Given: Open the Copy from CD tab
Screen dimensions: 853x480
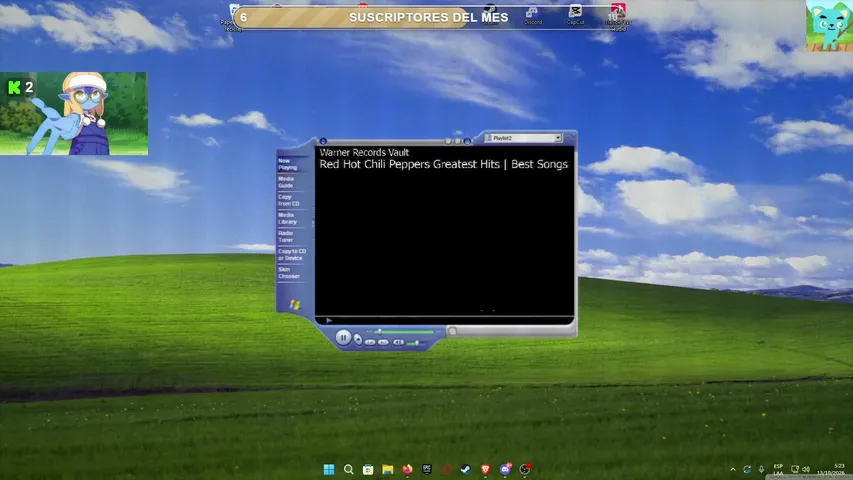Looking at the screenshot, I should pyautogui.click(x=288, y=200).
